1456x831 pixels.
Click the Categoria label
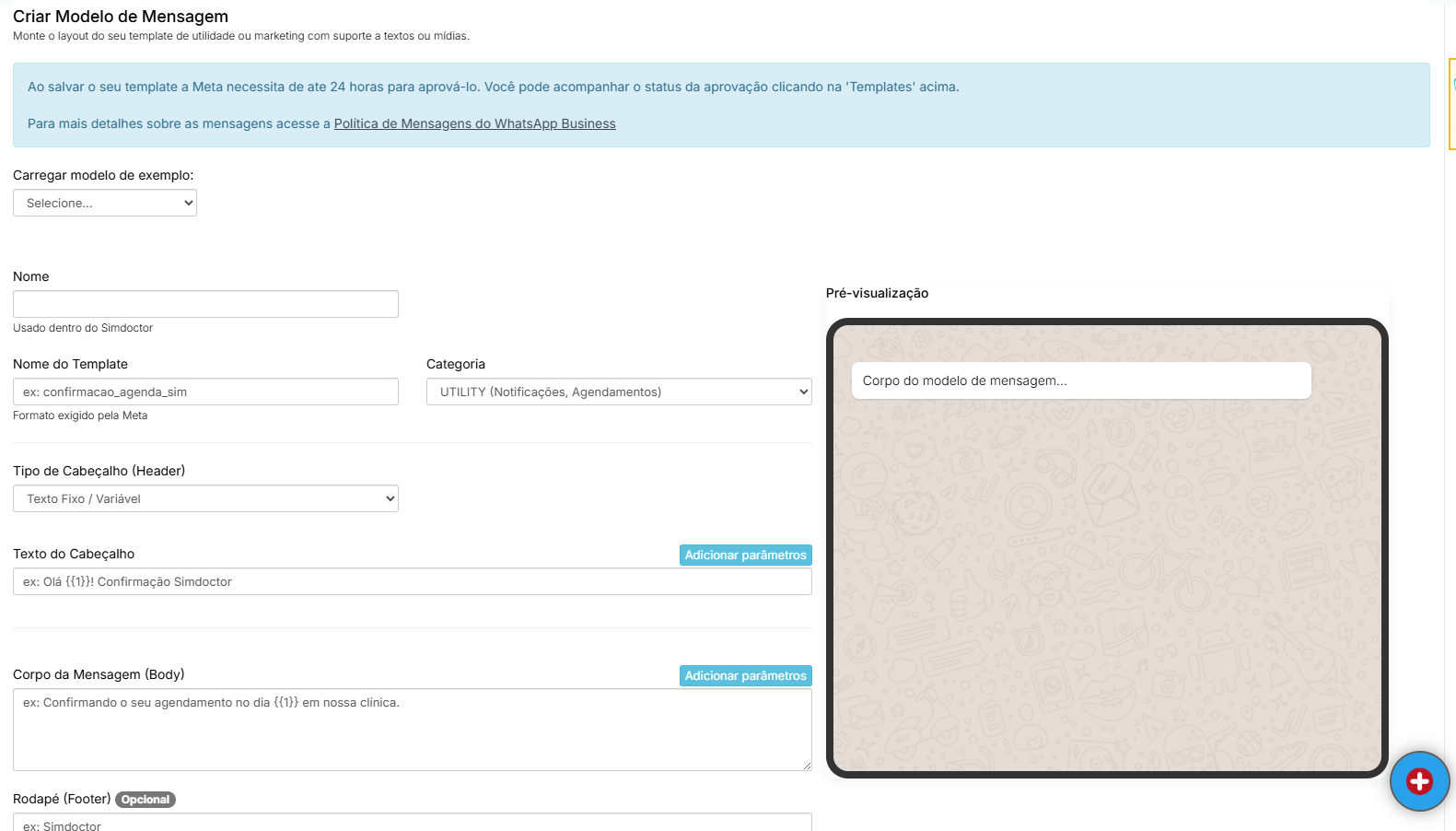456,364
